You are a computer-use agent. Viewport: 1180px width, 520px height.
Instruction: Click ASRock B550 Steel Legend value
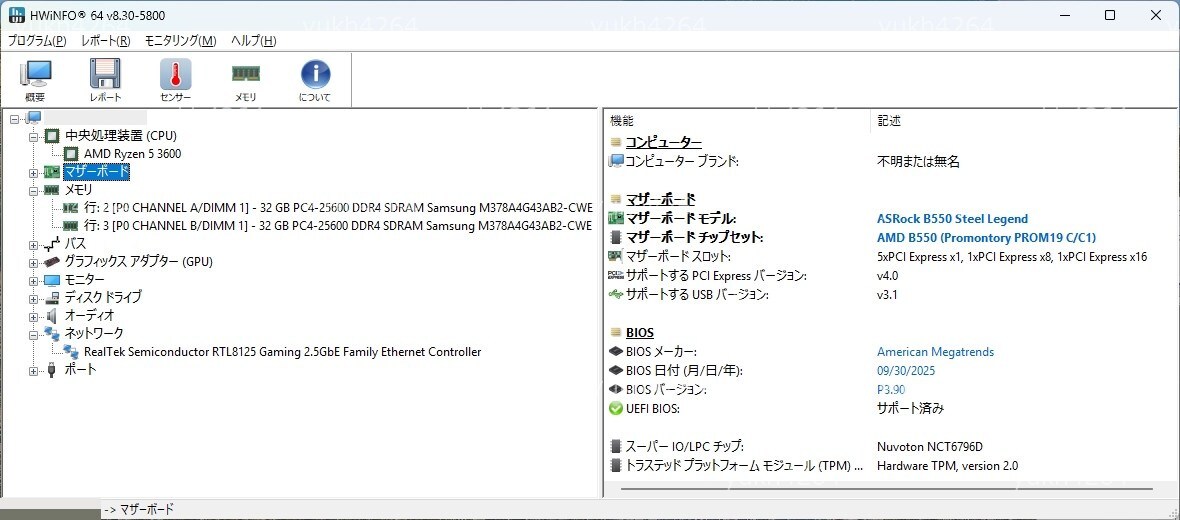pyautogui.click(x=952, y=219)
